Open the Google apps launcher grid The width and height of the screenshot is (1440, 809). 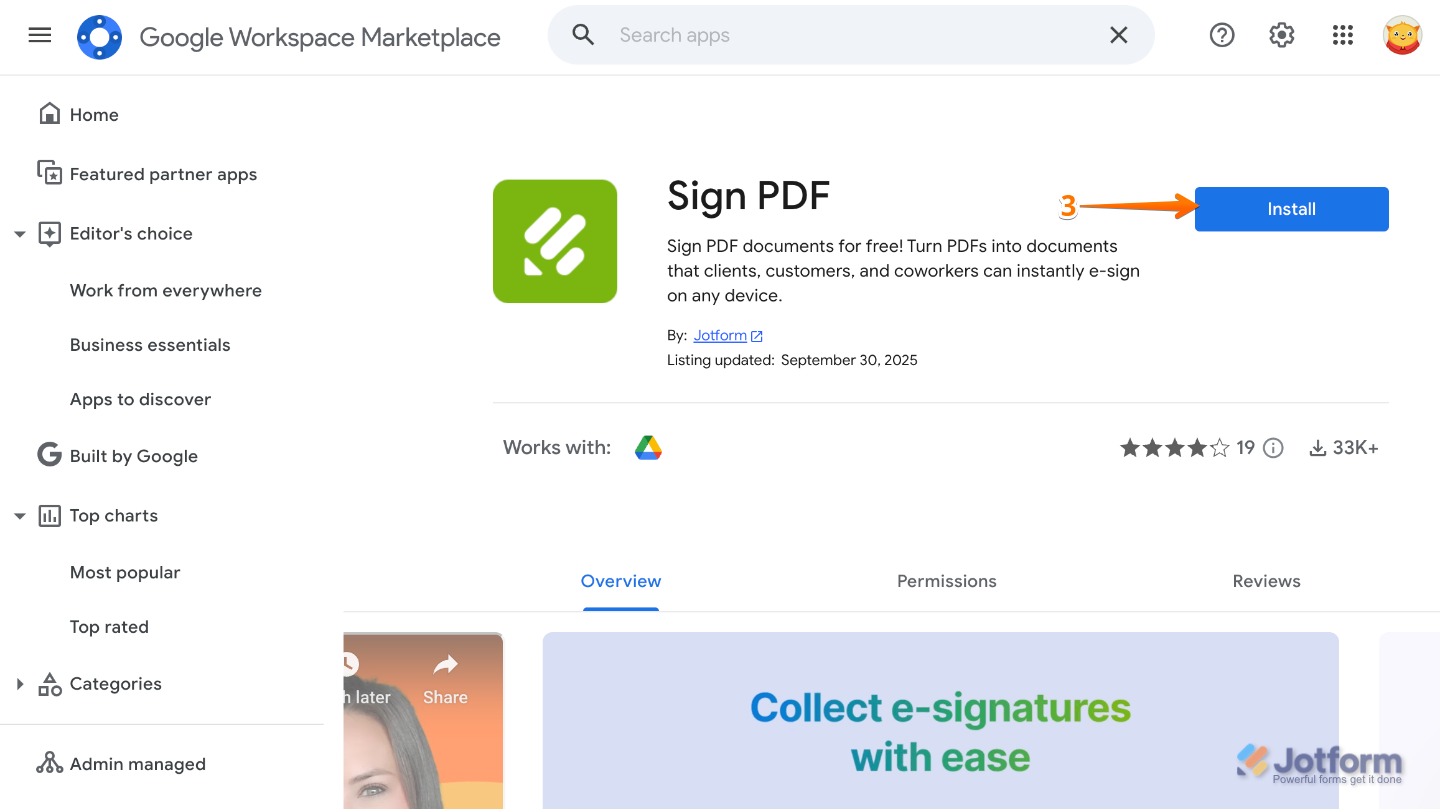pos(1342,34)
